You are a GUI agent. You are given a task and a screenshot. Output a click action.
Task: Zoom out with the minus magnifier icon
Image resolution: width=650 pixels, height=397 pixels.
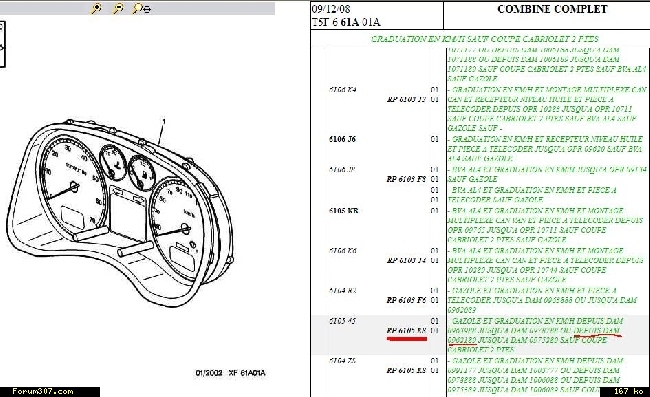(118, 8)
